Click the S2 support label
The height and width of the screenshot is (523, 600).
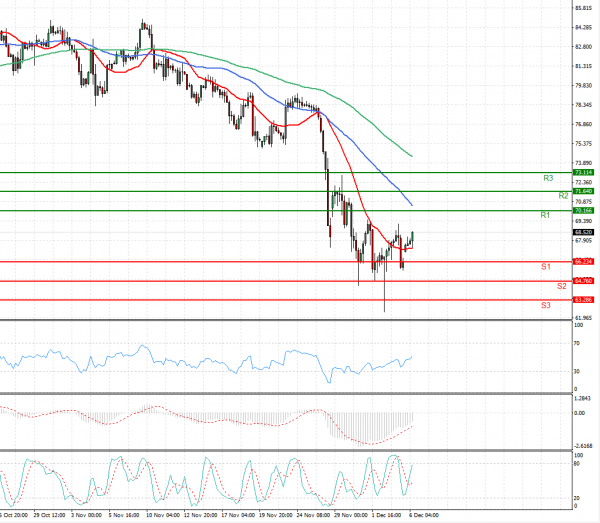(x=562, y=286)
